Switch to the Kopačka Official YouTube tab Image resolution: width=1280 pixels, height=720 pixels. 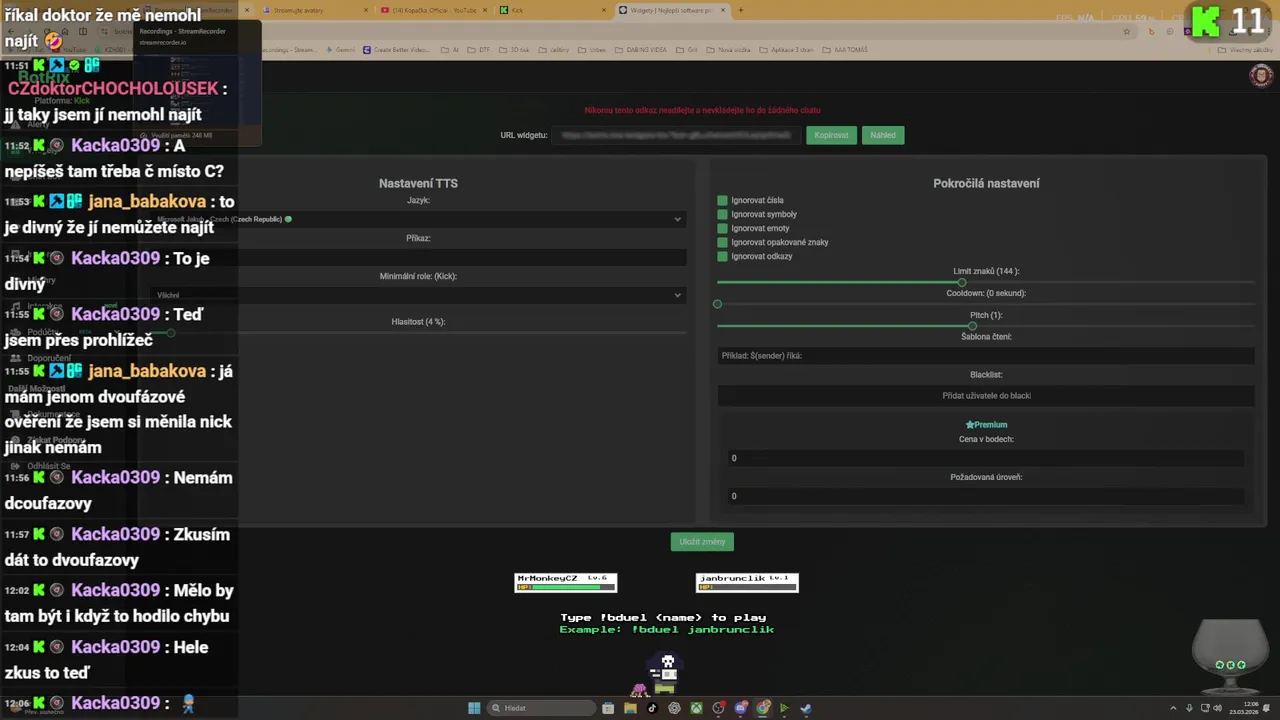[x=435, y=10]
